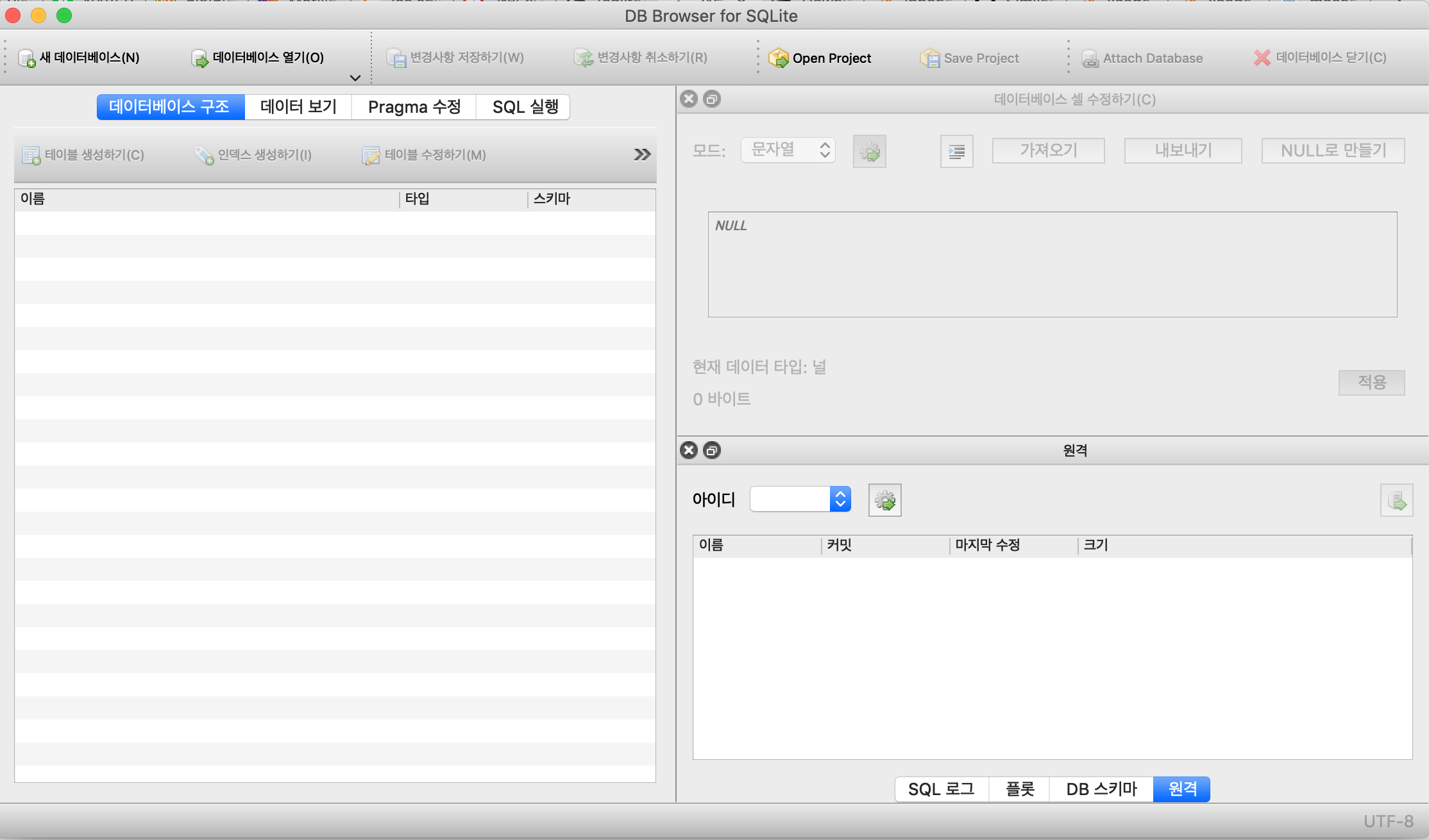
Task: Click the 이름 column header in the structure list
Action: coord(33,199)
